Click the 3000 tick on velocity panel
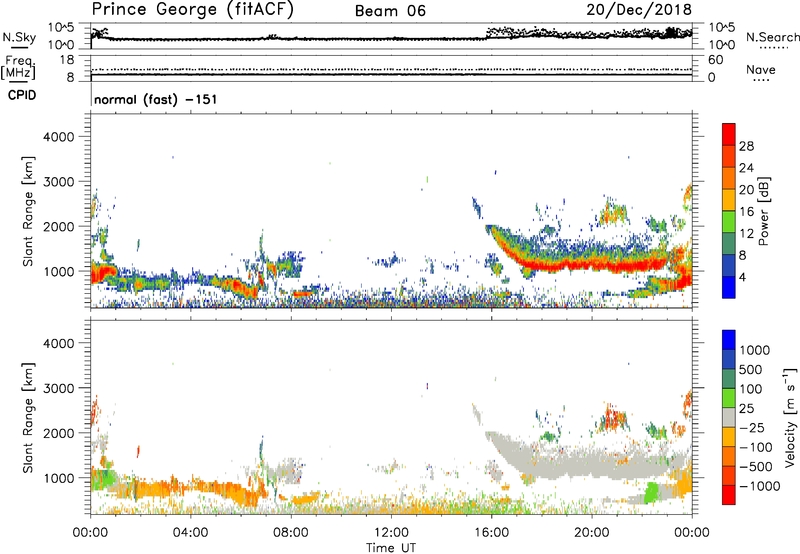Viewport: 800px width, 554px height. [x=58, y=388]
